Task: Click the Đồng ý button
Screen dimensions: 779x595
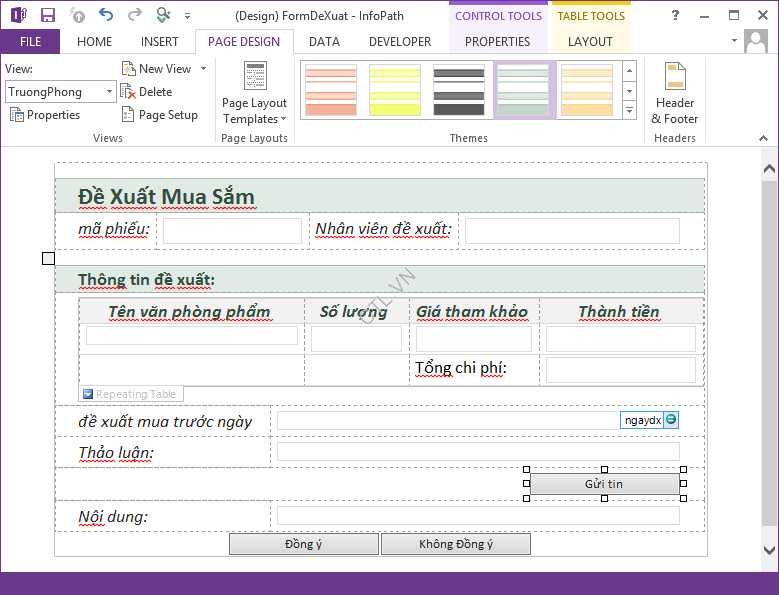Action: click(304, 544)
